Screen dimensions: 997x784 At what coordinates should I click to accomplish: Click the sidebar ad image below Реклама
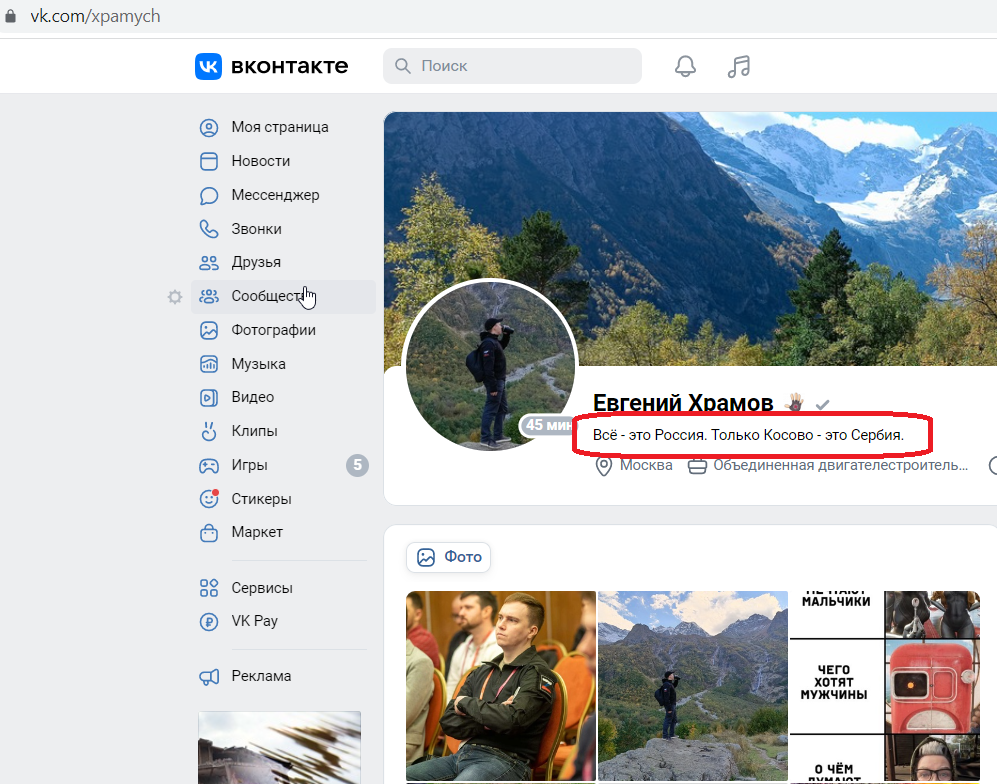coord(279,748)
